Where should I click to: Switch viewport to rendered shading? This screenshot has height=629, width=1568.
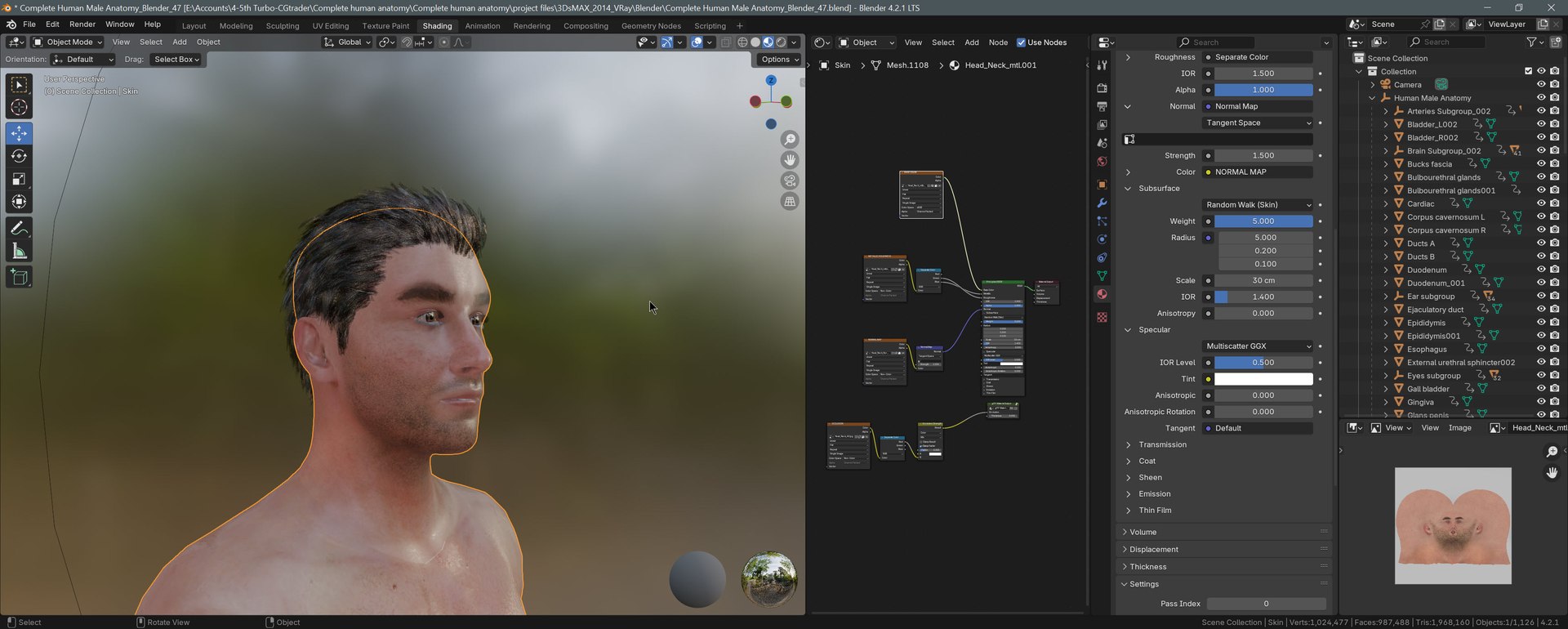[781, 42]
